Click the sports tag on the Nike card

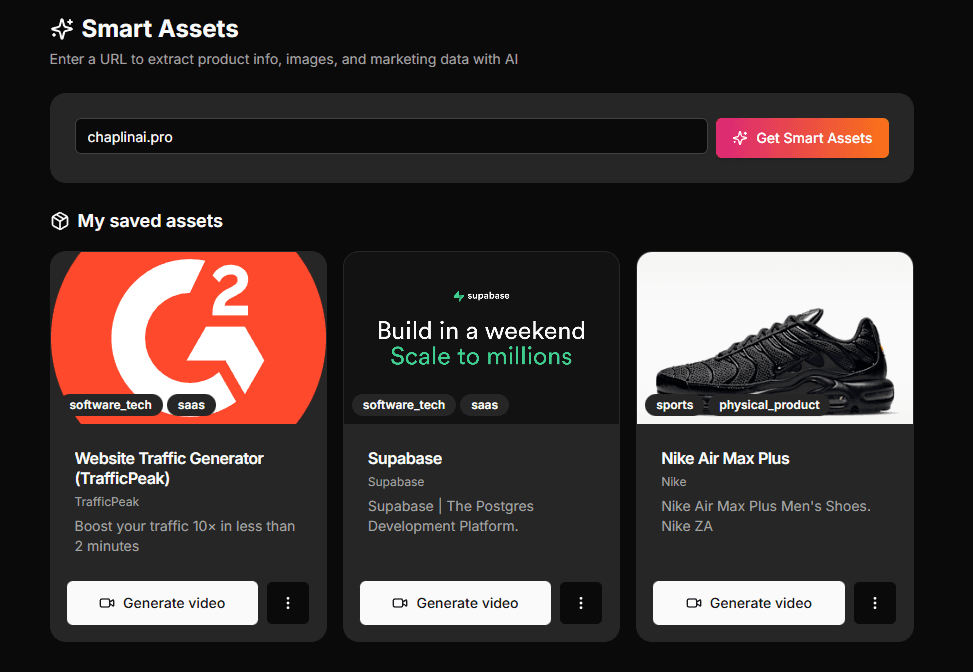(x=674, y=405)
